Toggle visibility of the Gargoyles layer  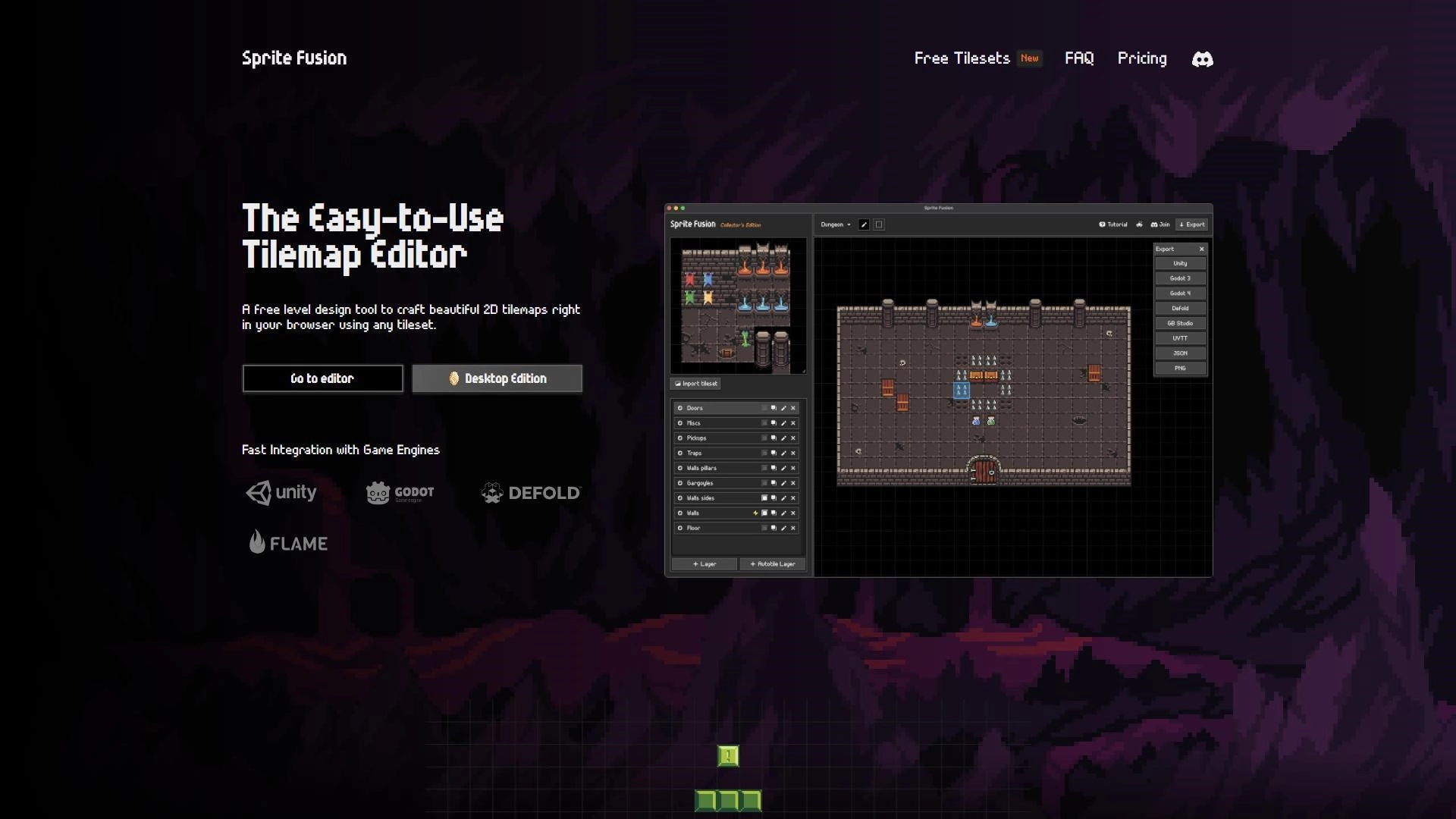[x=680, y=483]
